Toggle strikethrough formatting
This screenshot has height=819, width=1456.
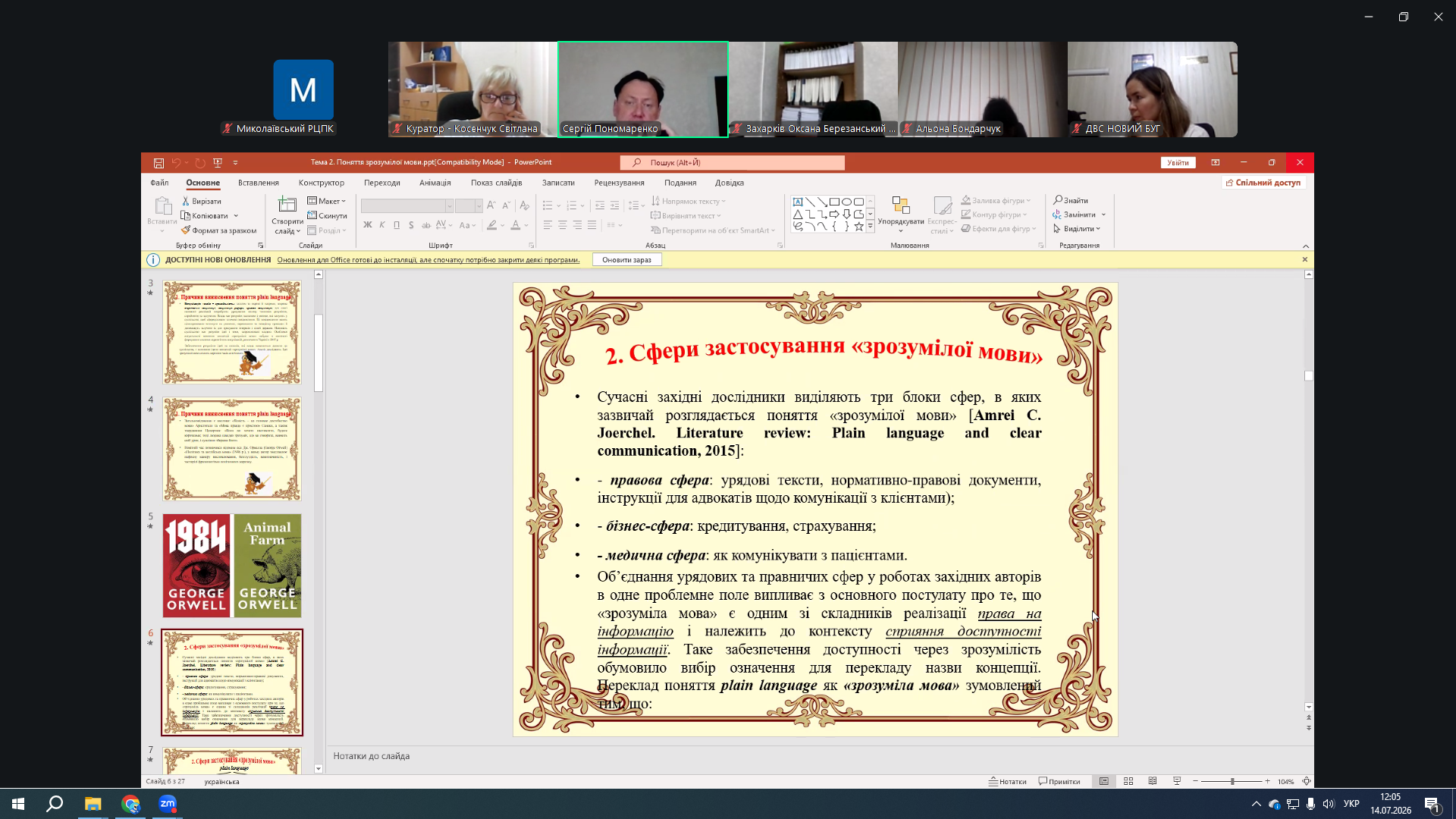426,225
